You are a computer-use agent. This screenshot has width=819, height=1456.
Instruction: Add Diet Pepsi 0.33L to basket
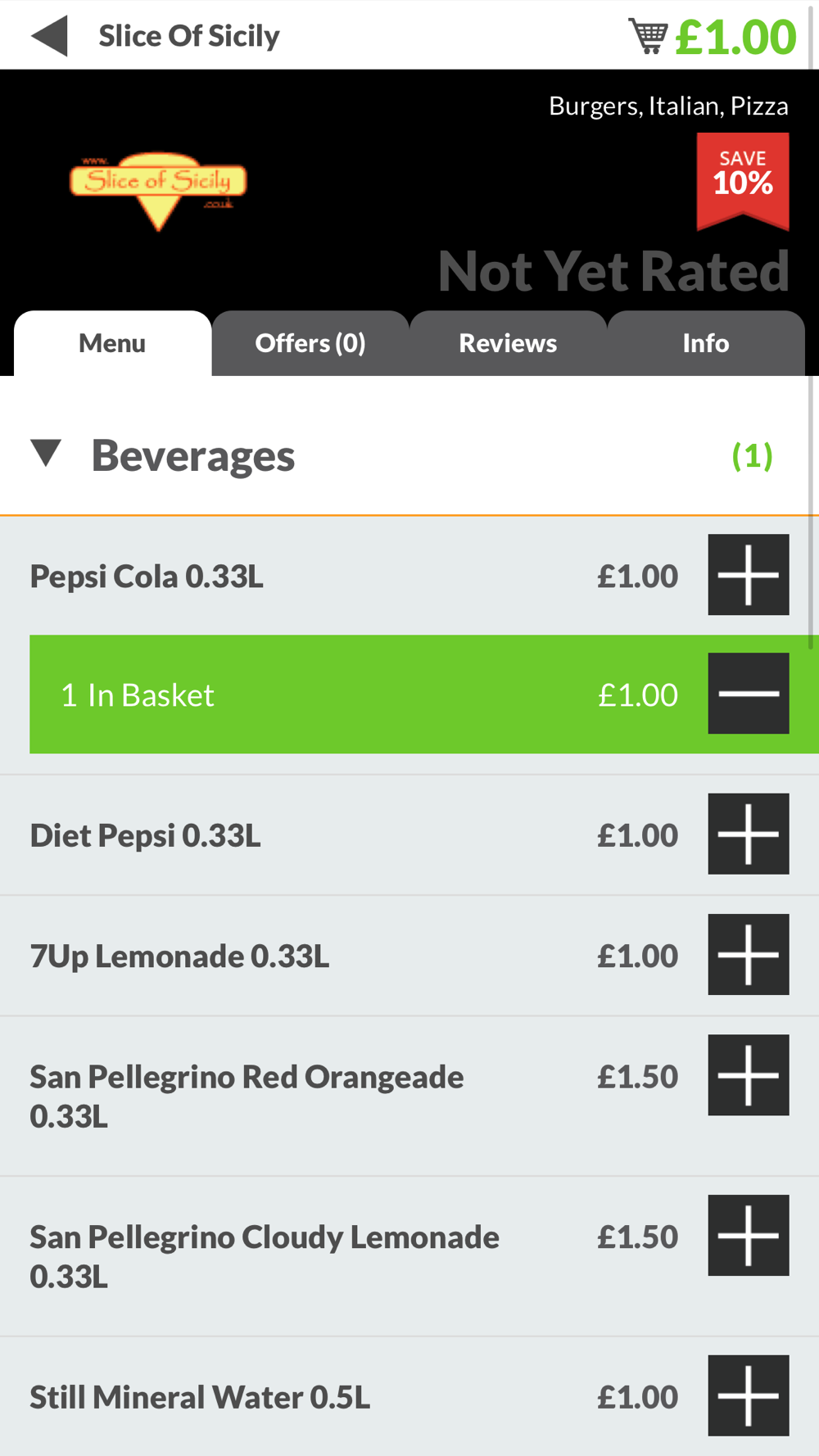(748, 834)
